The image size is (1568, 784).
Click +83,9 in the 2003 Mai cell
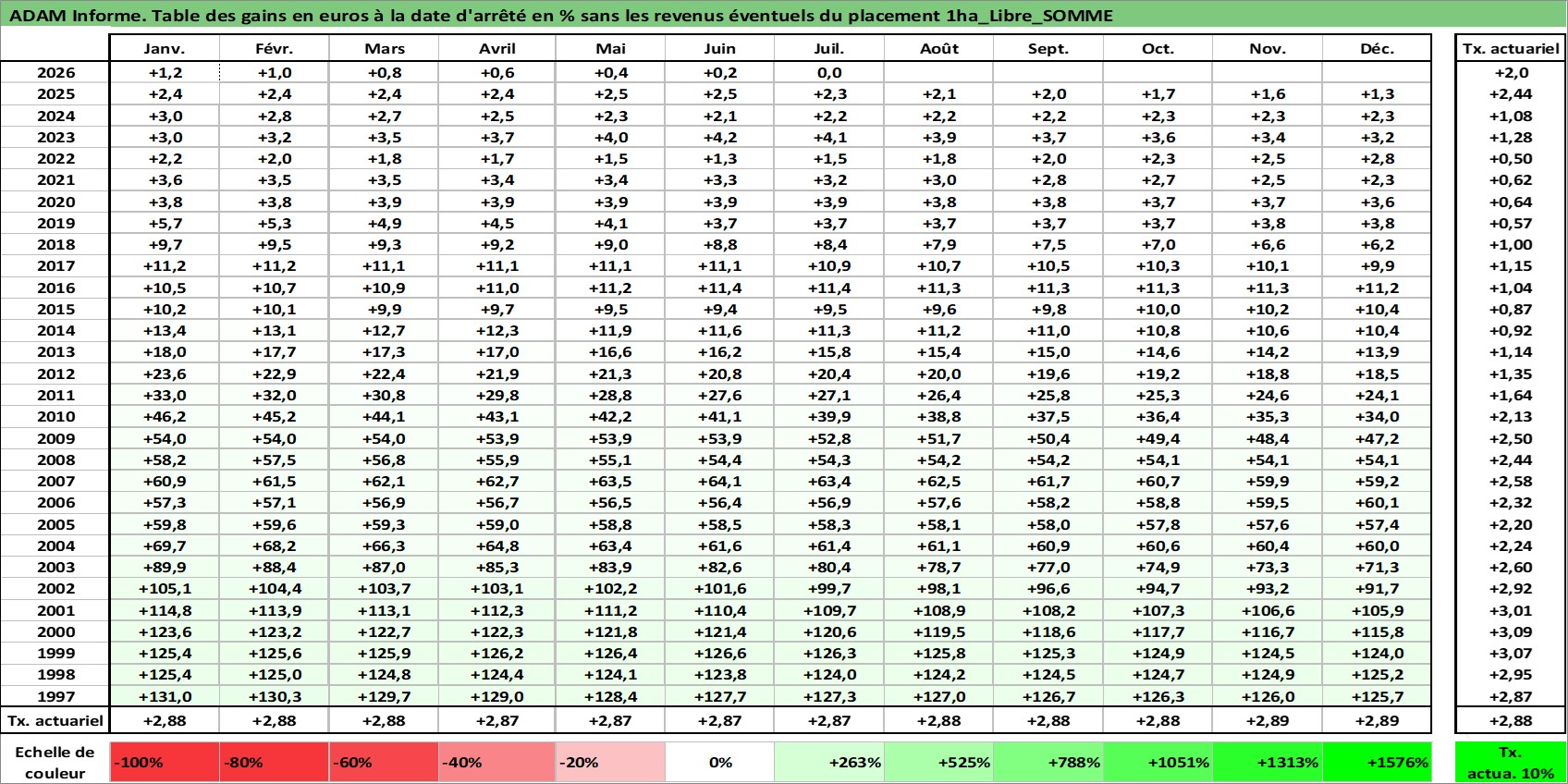tap(610, 567)
